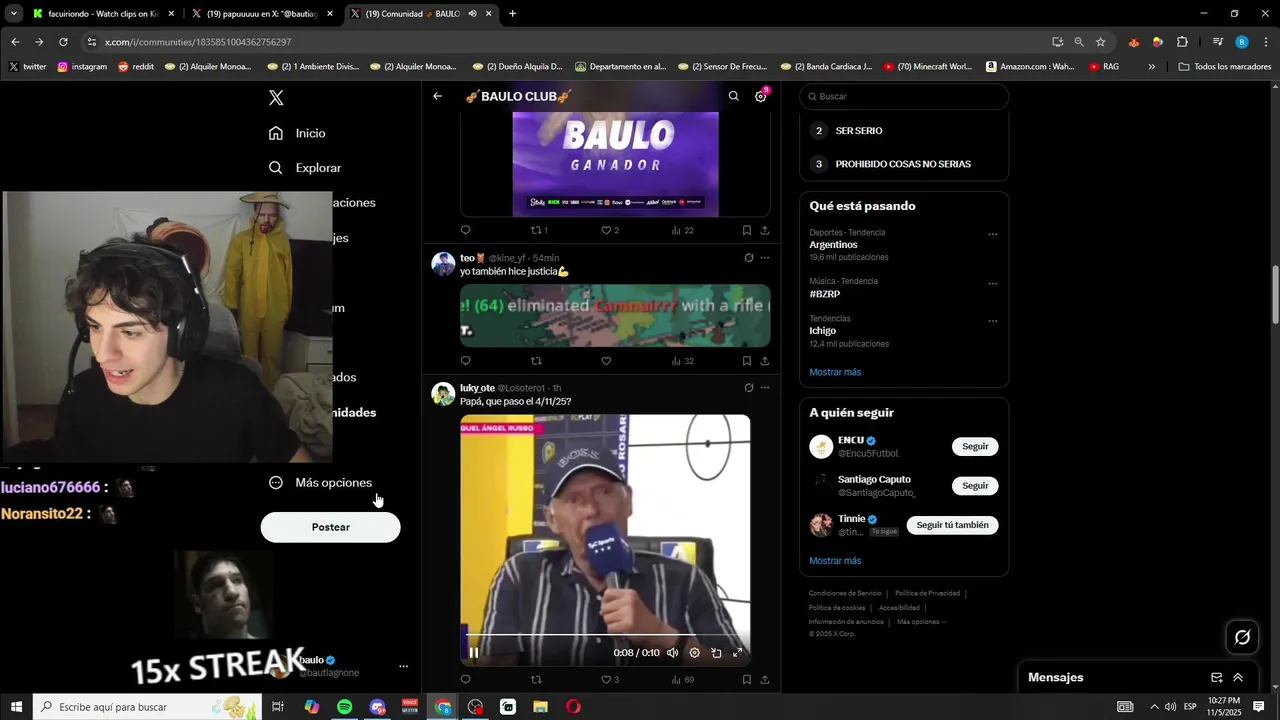Share the BAULO GANADOR post
Image resolution: width=1280 pixels, height=720 pixels.
(765, 230)
